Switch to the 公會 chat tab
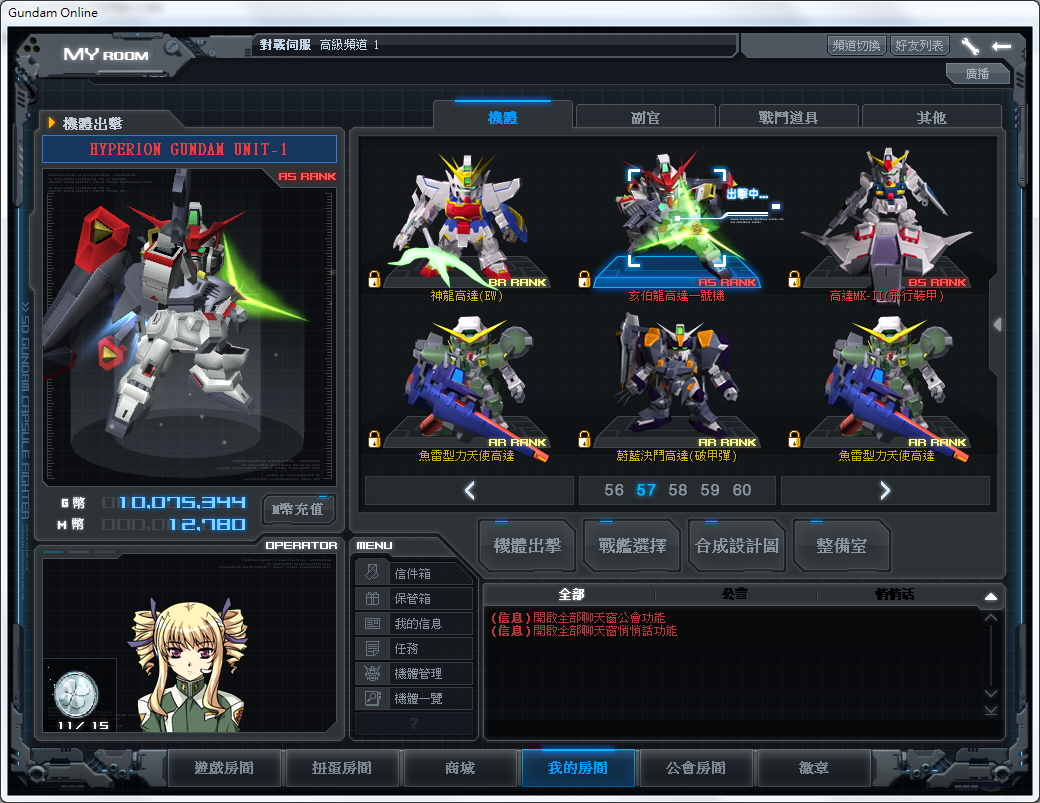 [x=735, y=594]
